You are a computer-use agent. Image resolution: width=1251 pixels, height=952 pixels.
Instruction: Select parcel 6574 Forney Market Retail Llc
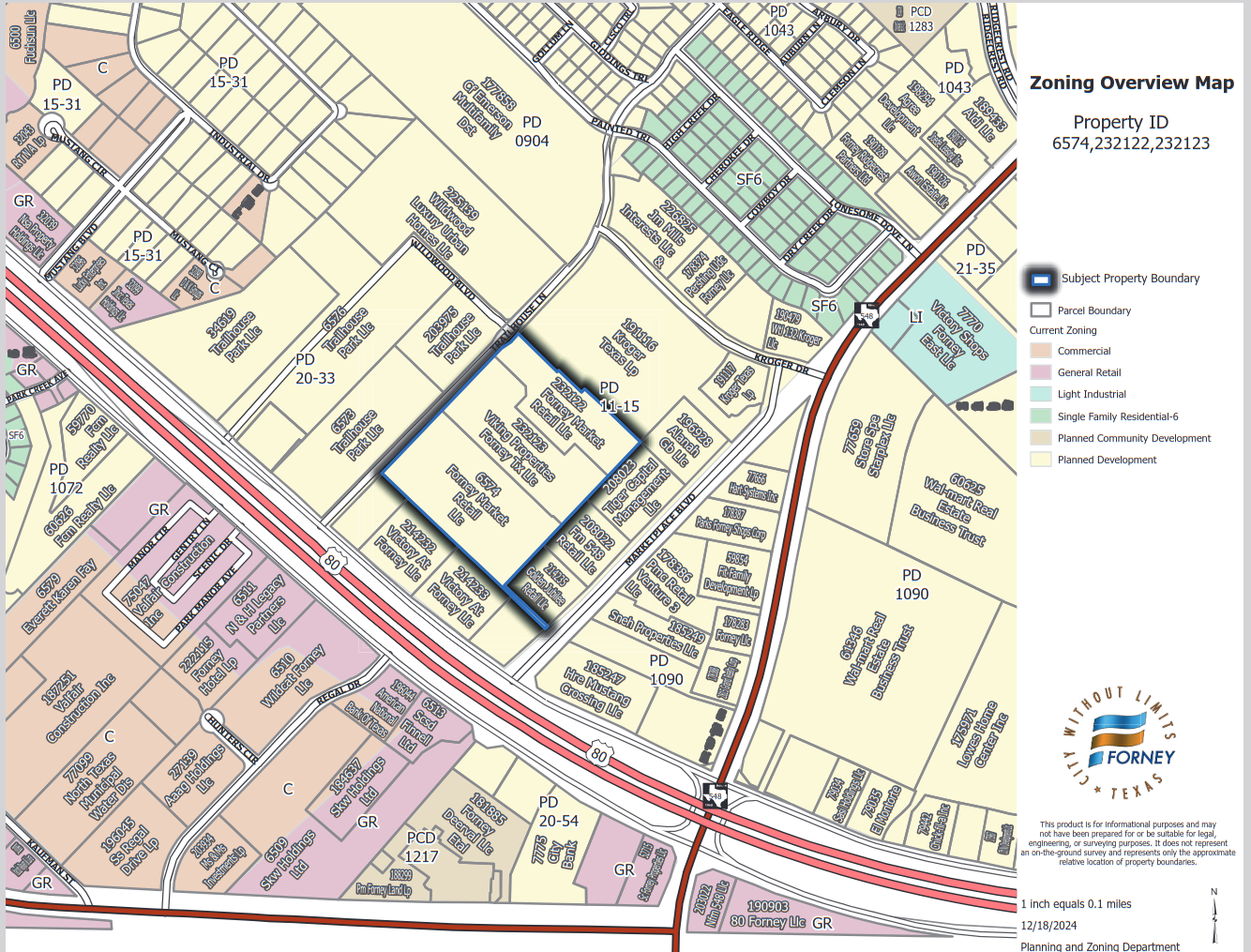point(476,495)
